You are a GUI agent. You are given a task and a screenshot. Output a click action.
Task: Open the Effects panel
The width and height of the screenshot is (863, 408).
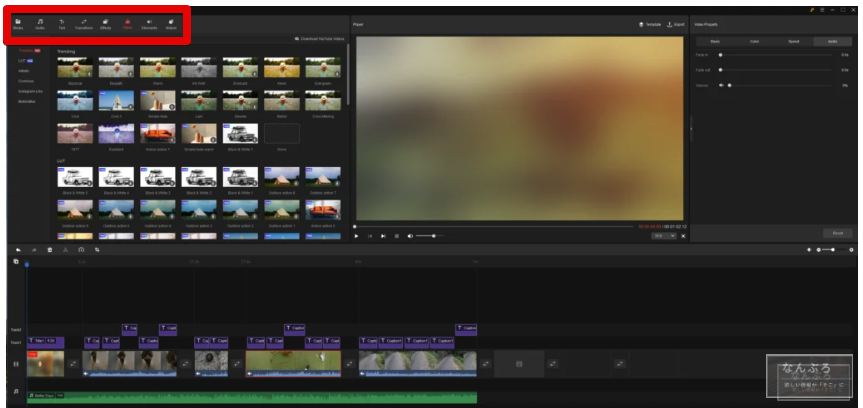[105, 23]
